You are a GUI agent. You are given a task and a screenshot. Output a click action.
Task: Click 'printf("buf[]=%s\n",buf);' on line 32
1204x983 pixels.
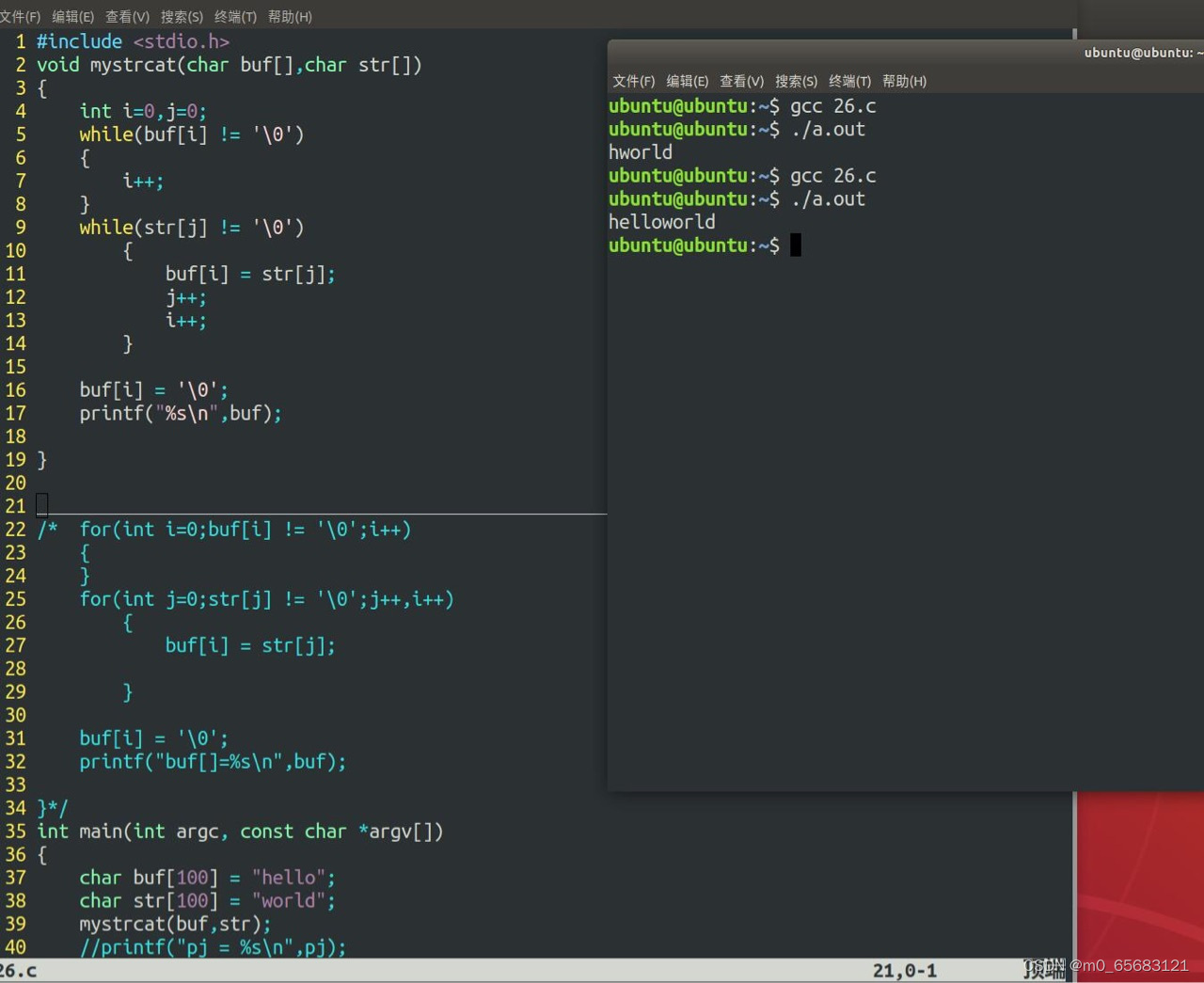point(213,762)
